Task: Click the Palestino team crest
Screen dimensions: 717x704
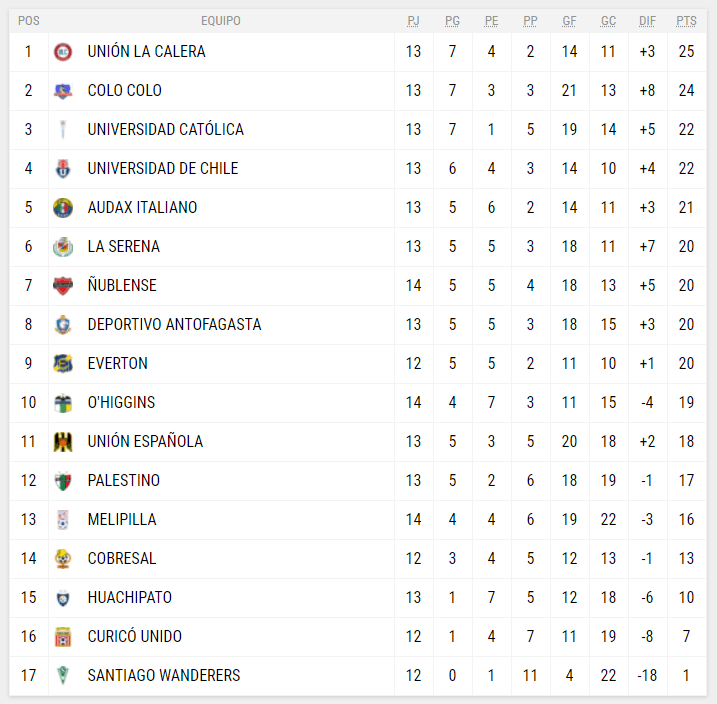Action: [x=63, y=480]
